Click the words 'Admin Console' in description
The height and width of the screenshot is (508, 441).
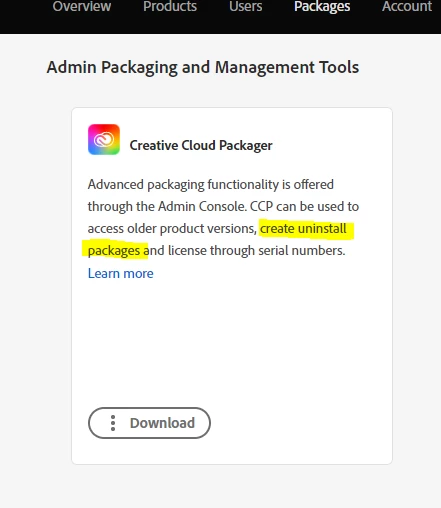point(202,206)
